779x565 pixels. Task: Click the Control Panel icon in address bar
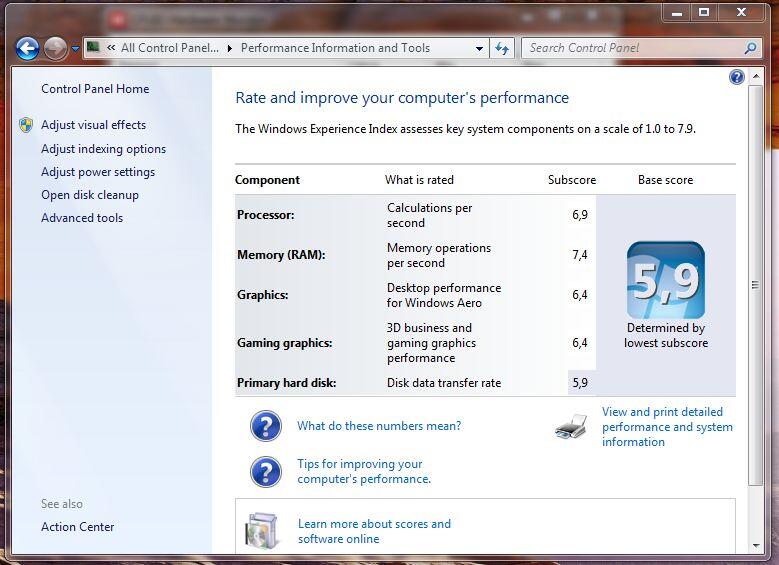click(93, 47)
